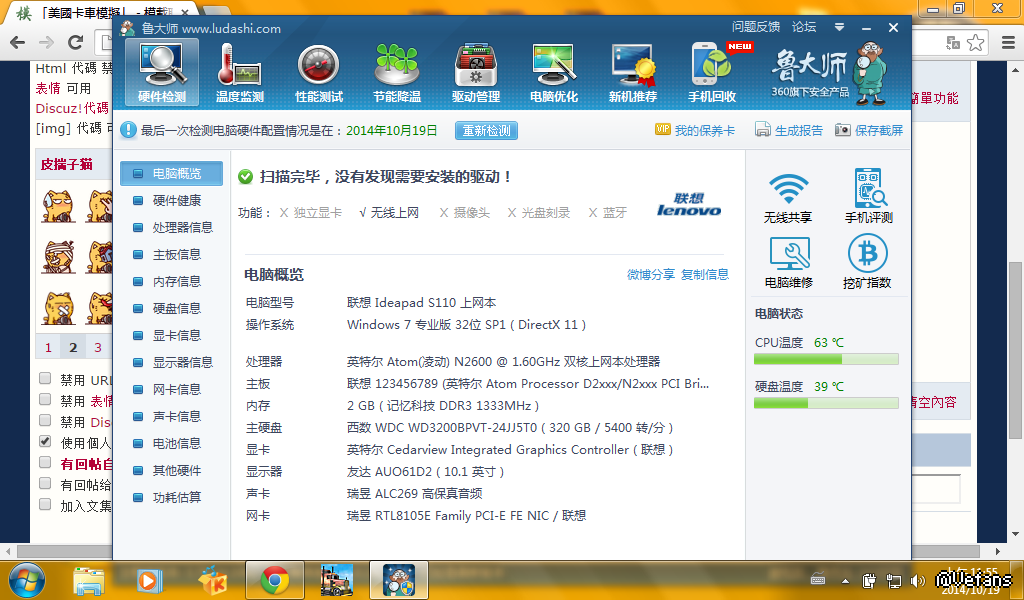The width and height of the screenshot is (1024, 600).
Task: Open the title bar dropdown menu arrow
Action: tap(840, 28)
